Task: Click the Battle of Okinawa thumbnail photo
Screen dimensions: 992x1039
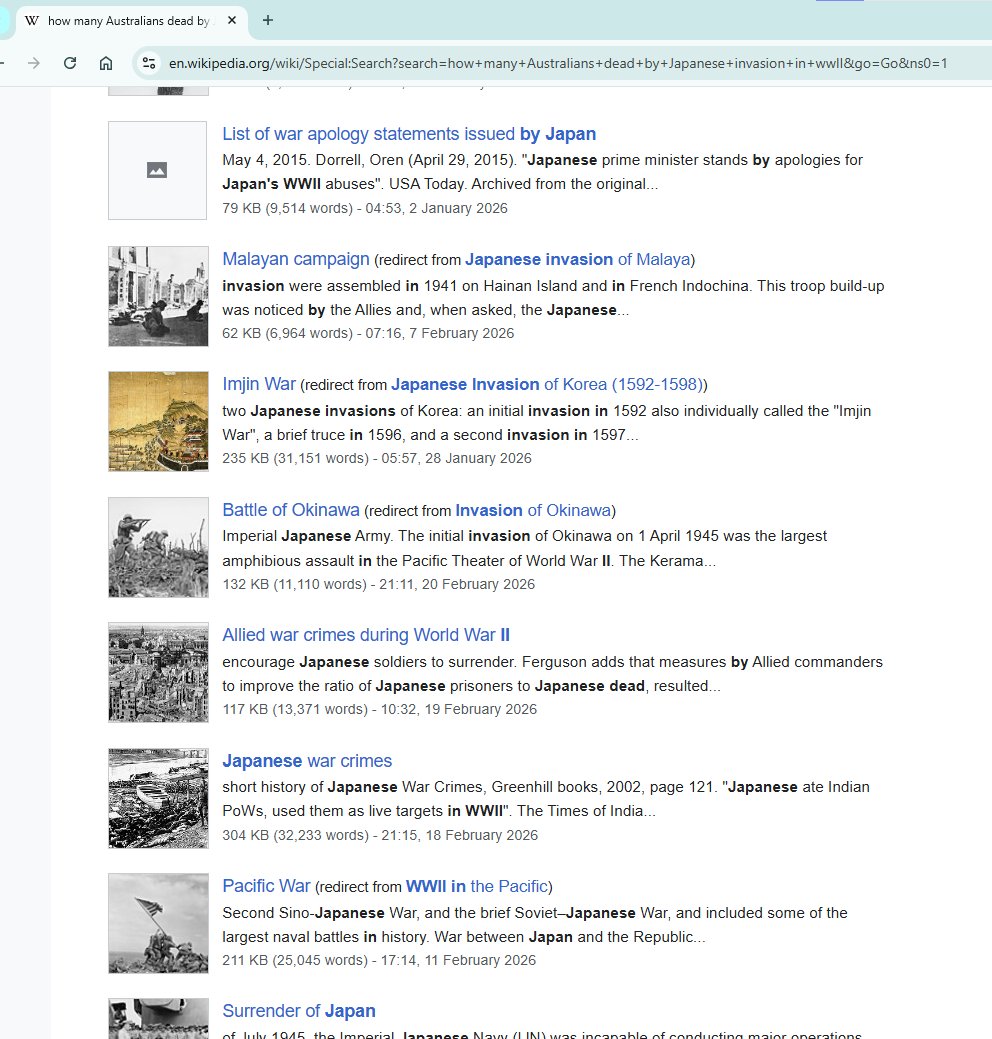Action: [158, 547]
